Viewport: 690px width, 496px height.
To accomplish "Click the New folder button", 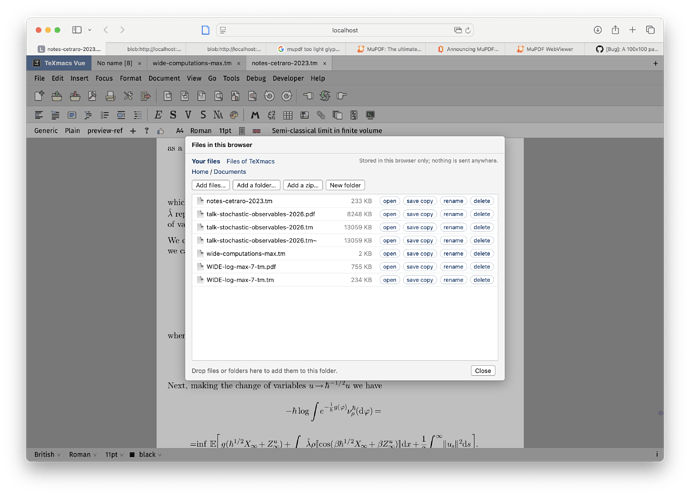I will pyautogui.click(x=345, y=185).
